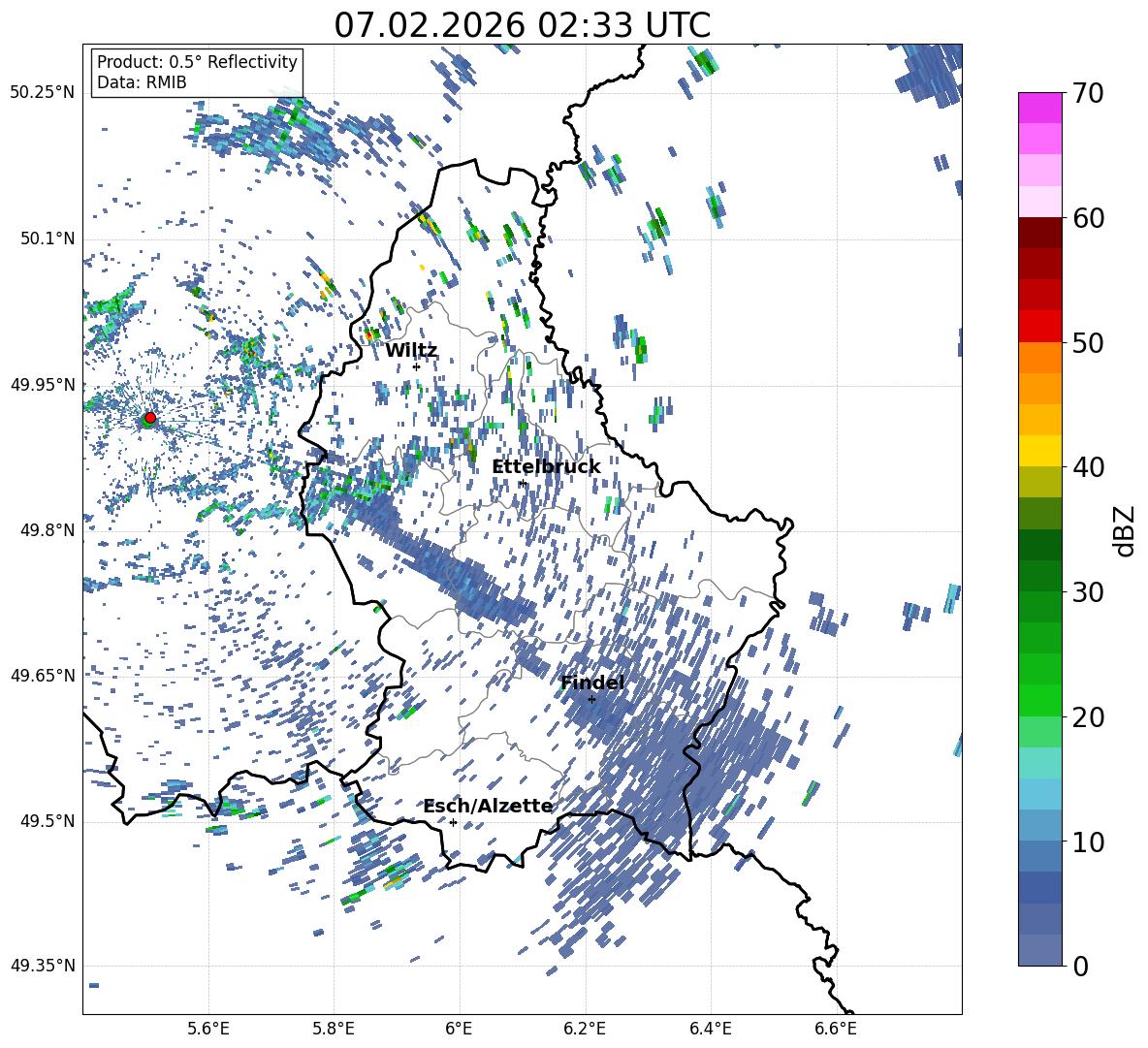Click the Findel station cross marker
Viewport: 1148px width, 1048px height.
point(591,699)
